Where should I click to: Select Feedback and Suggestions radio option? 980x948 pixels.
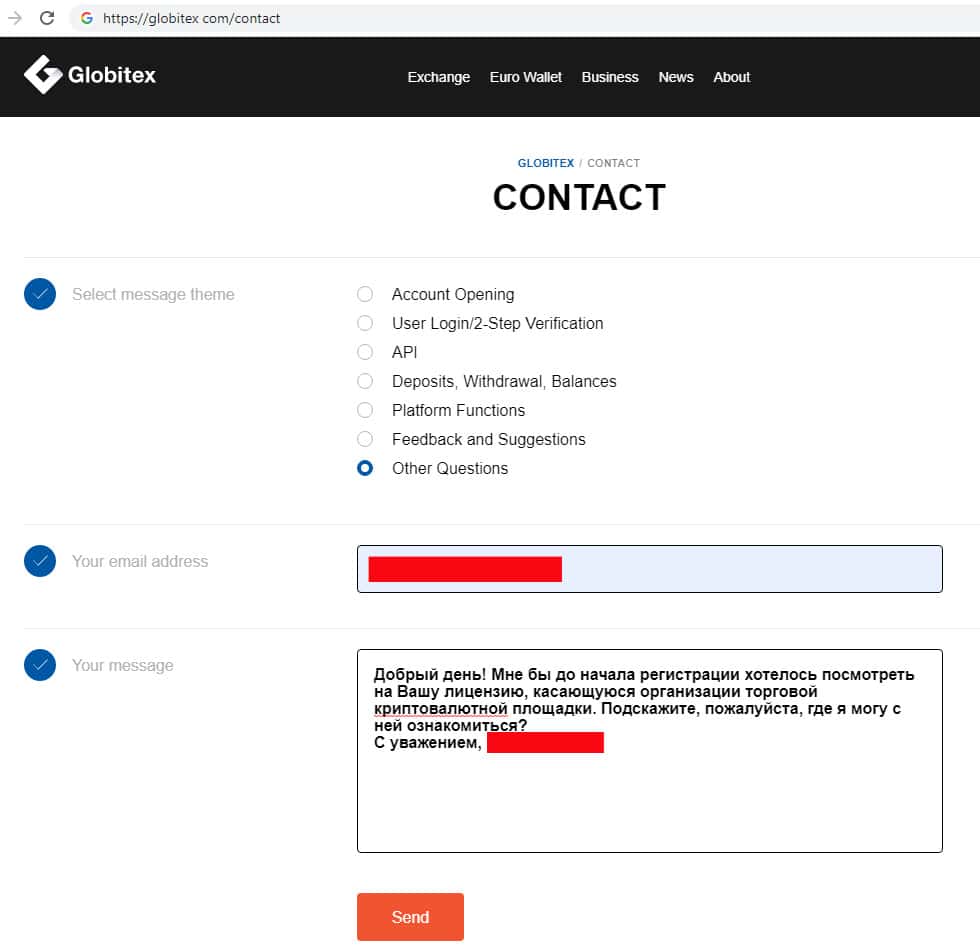tap(365, 439)
